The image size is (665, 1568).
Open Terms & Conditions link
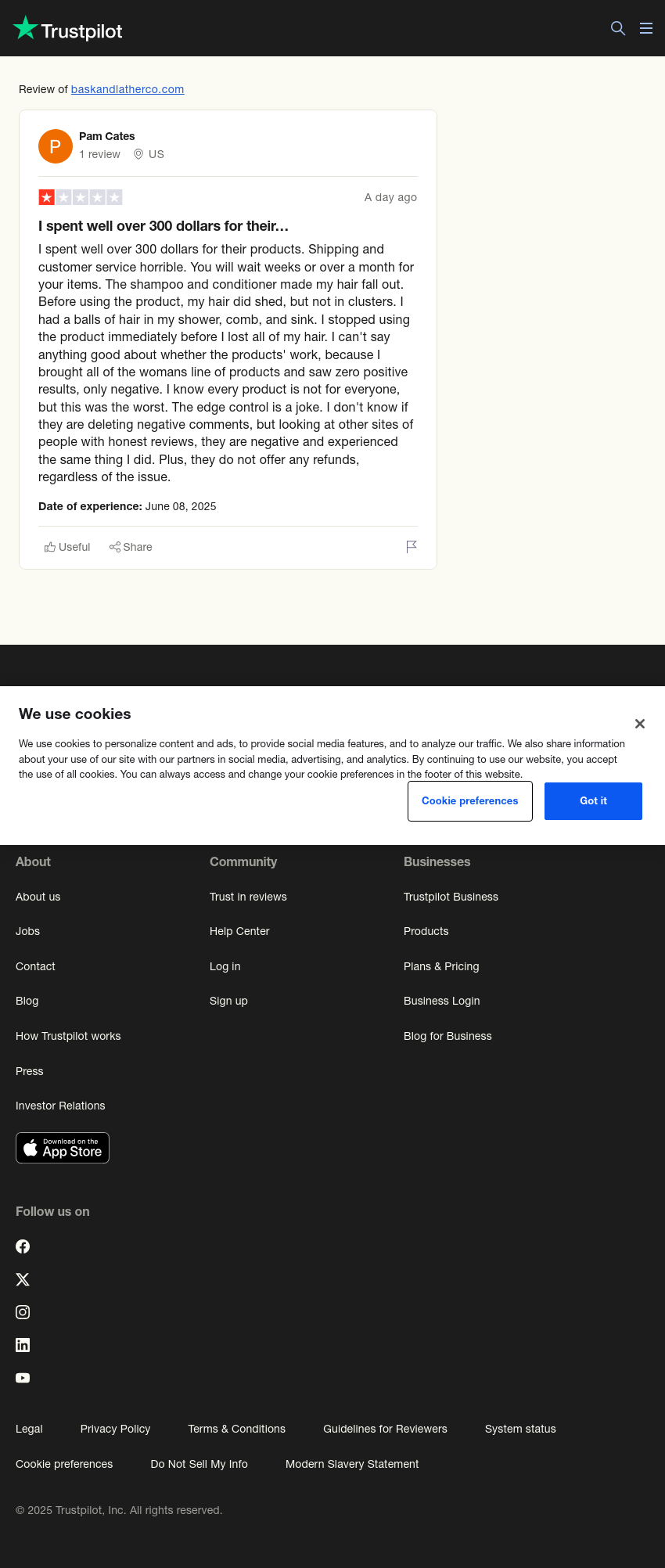click(x=237, y=1429)
